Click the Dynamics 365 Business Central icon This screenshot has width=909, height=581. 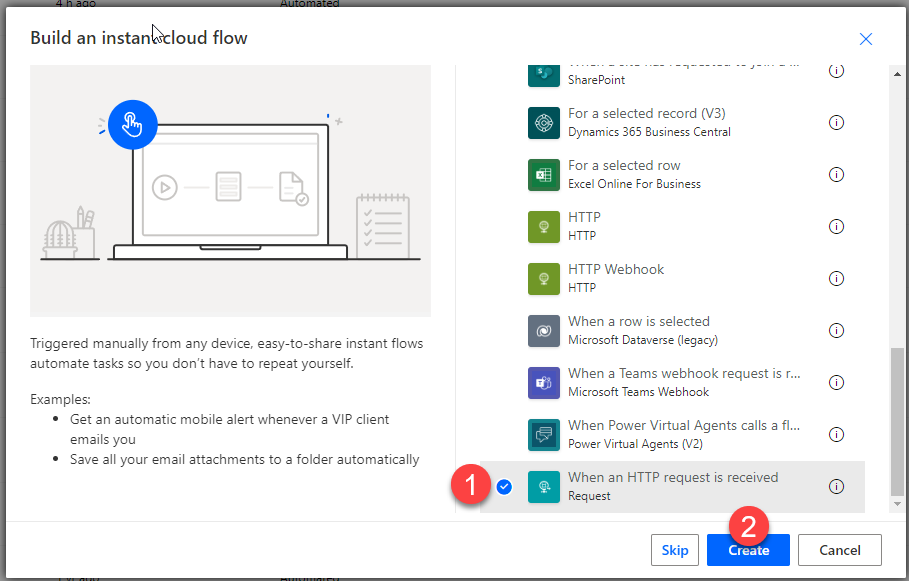click(x=544, y=123)
